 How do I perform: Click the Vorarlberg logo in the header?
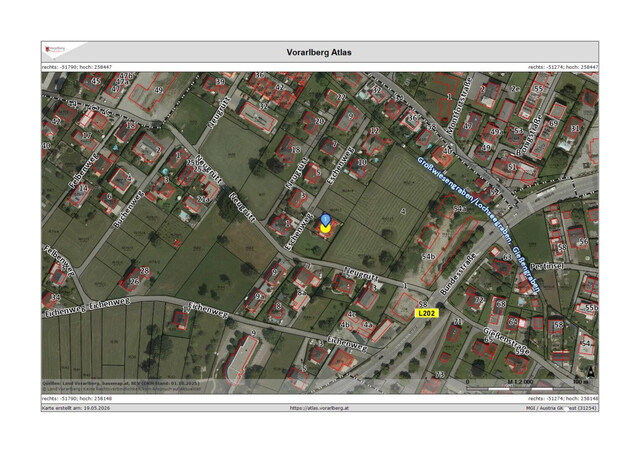[x=55, y=49]
